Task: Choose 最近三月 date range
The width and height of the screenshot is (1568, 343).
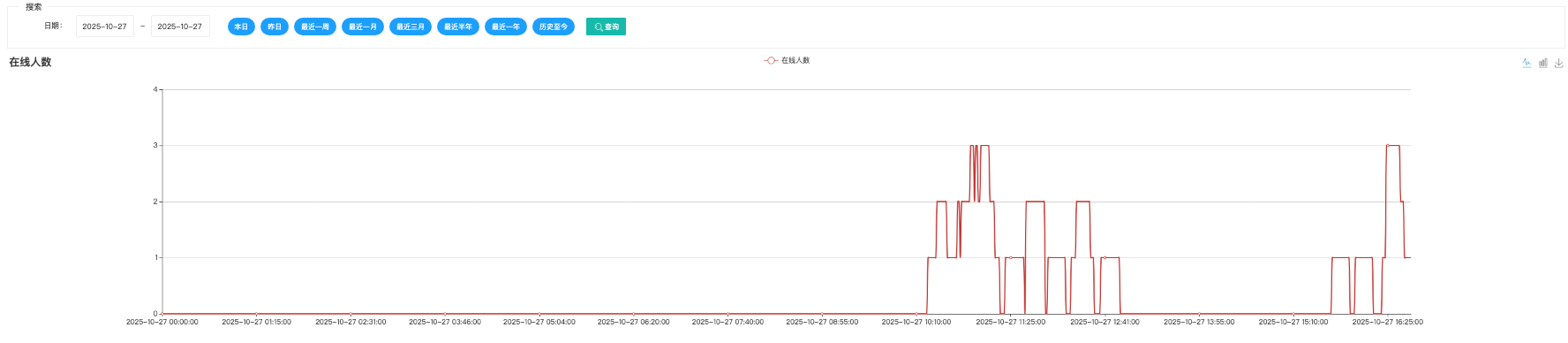Action: click(x=411, y=27)
